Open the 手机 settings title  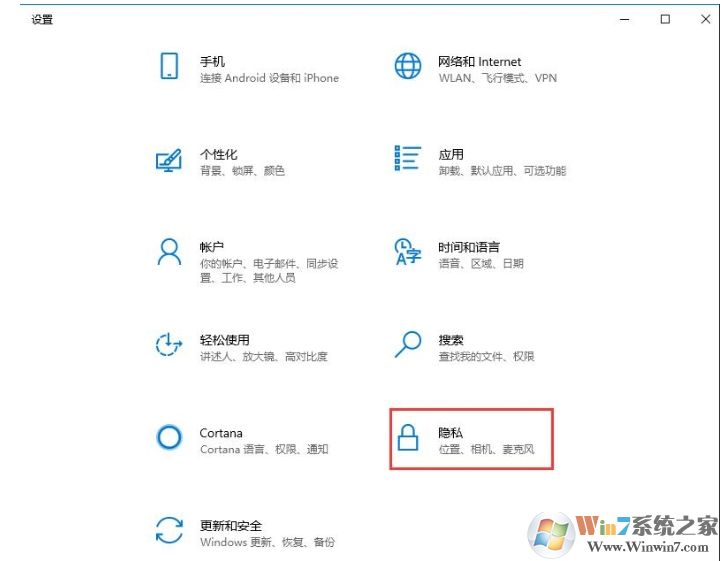[x=212, y=62]
